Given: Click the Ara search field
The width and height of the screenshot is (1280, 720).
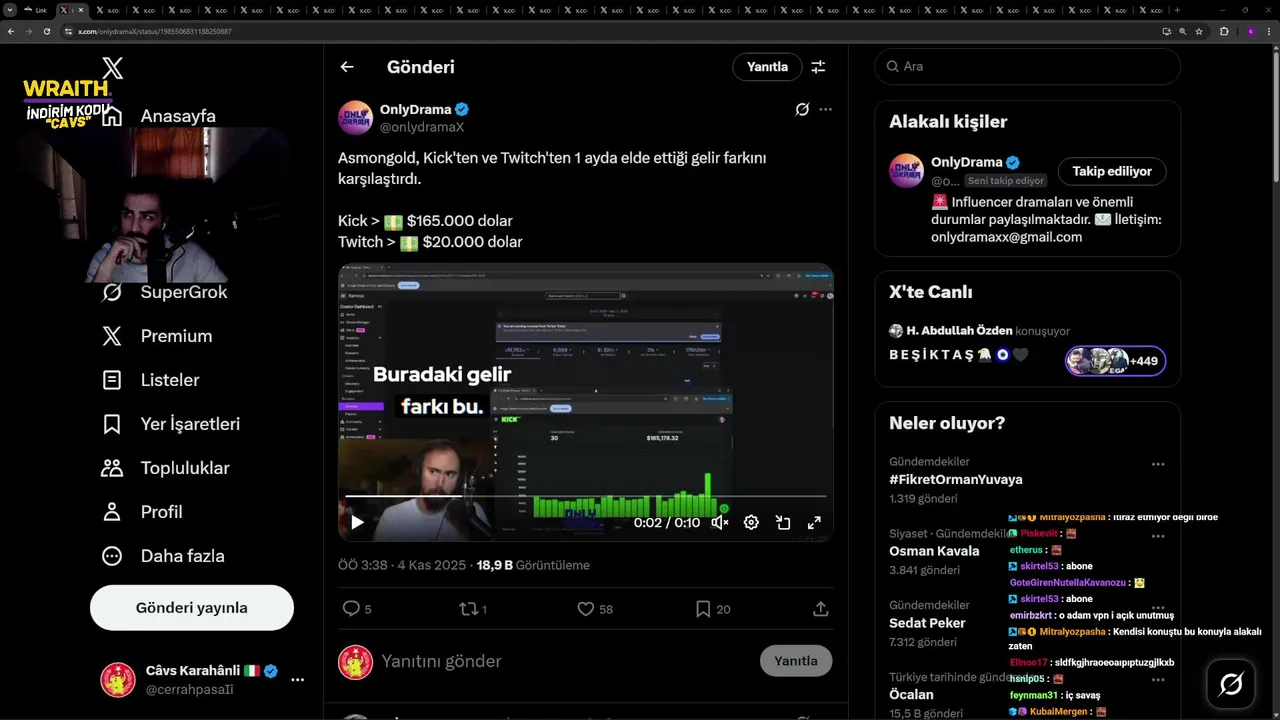Looking at the screenshot, I should 1027,66.
